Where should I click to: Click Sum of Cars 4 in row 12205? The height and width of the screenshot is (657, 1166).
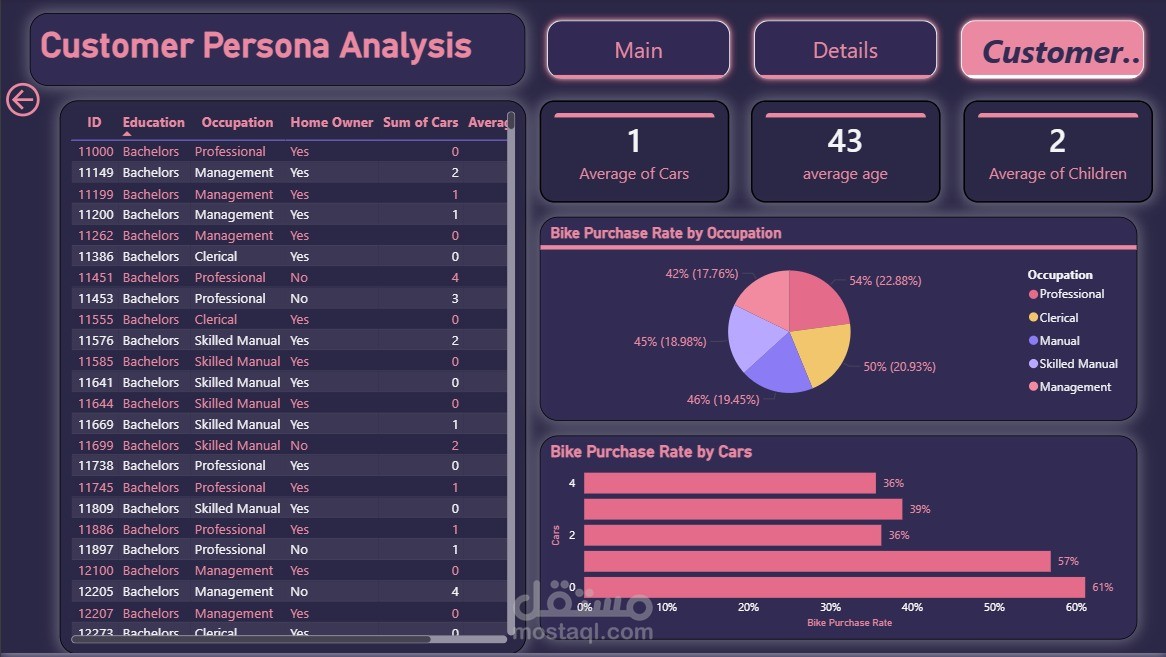[455, 592]
